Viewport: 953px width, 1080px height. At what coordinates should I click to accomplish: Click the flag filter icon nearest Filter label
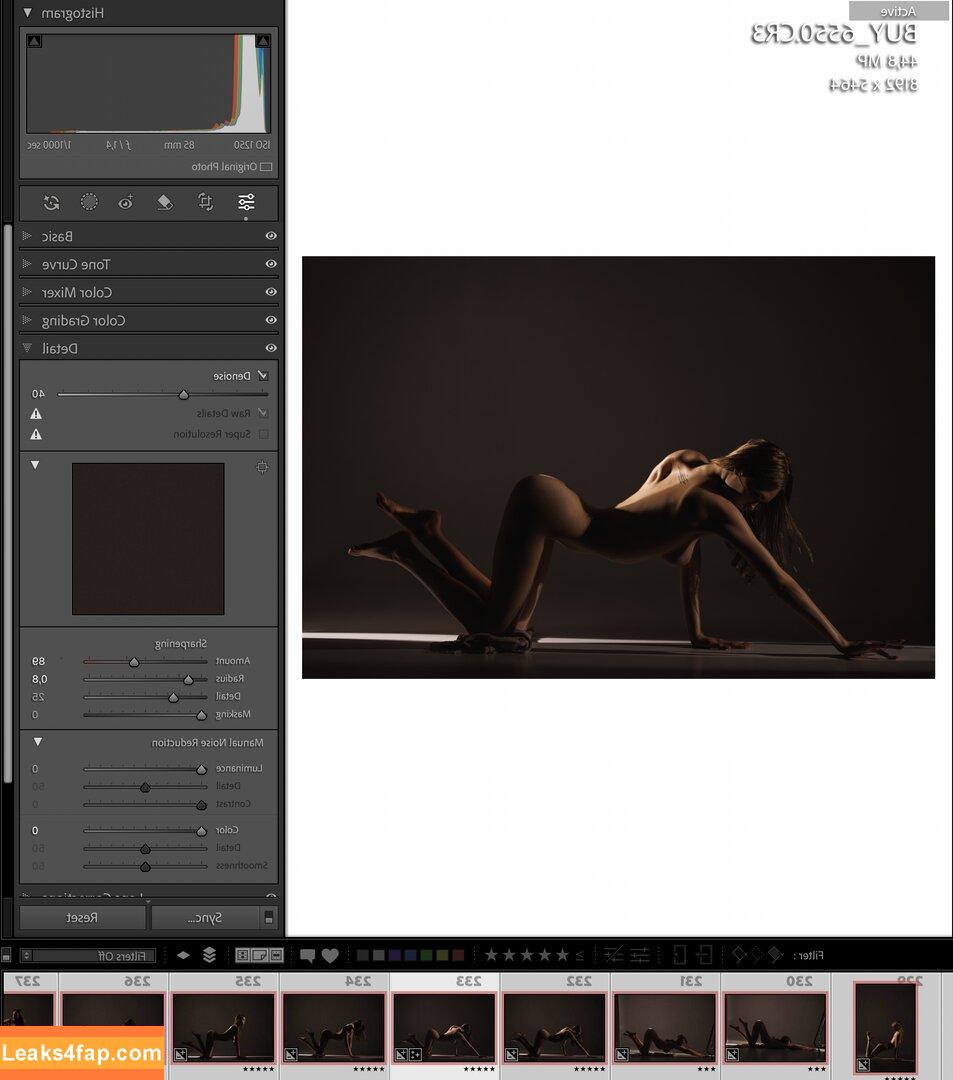(775, 955)
